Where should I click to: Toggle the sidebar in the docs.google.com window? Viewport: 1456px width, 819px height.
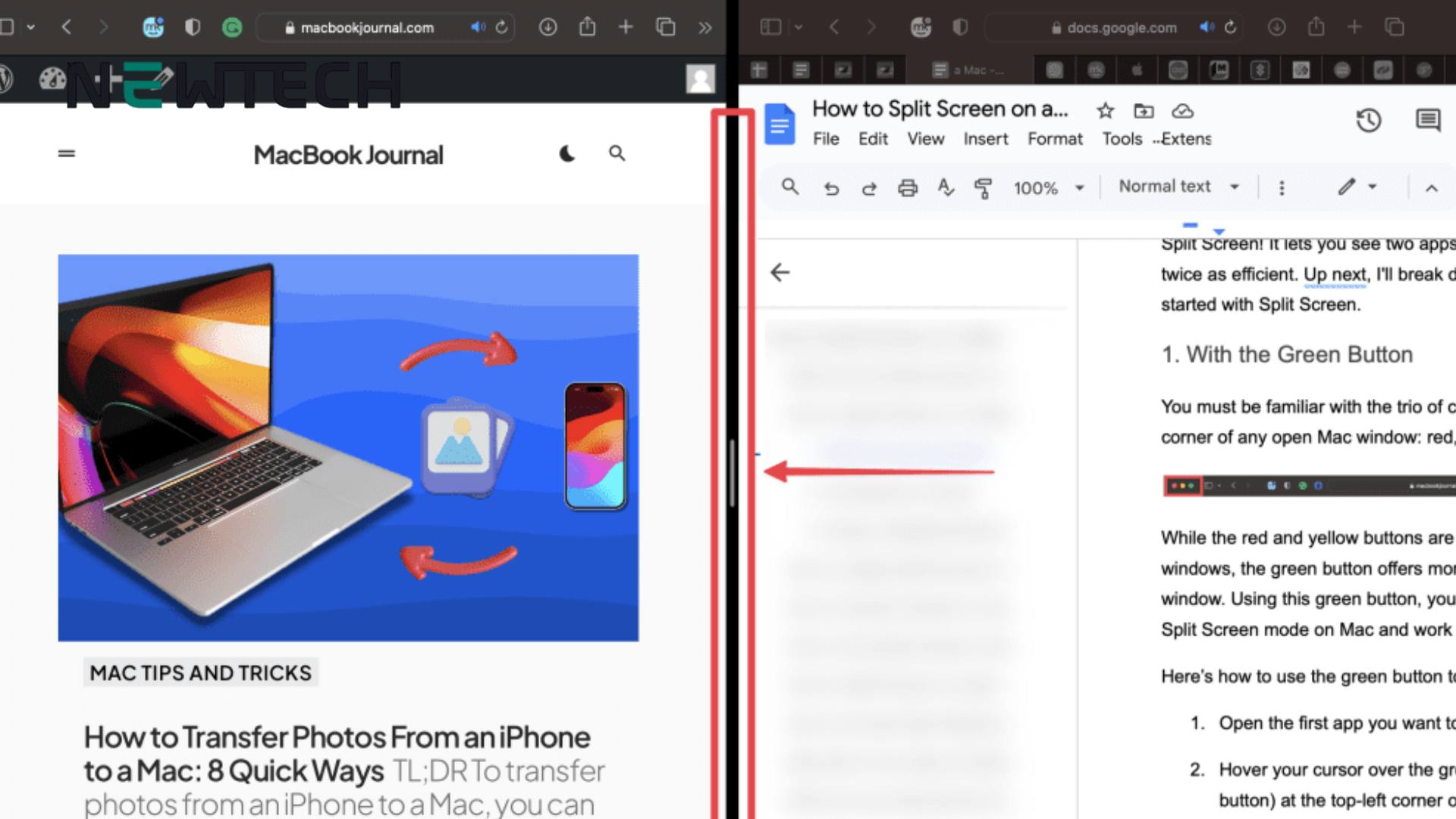click(770, 27)
